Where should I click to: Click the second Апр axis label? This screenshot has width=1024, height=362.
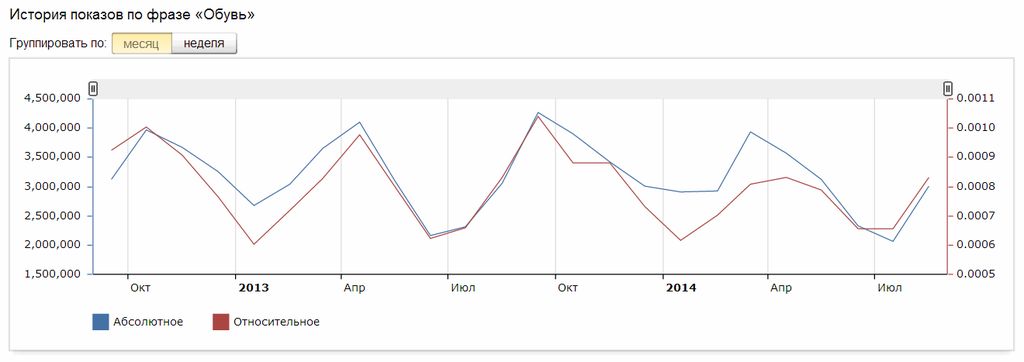tap(781, 288)
